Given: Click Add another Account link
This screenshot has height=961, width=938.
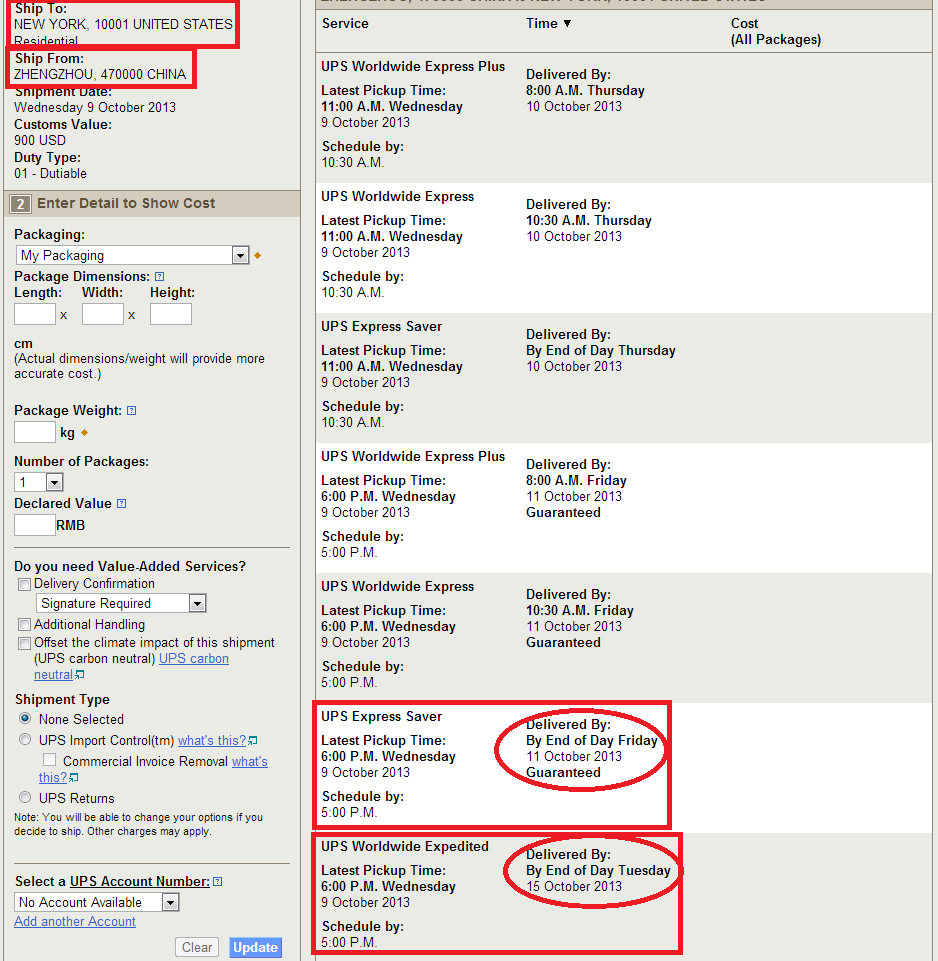Looking at the screenshot, I should 75,921.
